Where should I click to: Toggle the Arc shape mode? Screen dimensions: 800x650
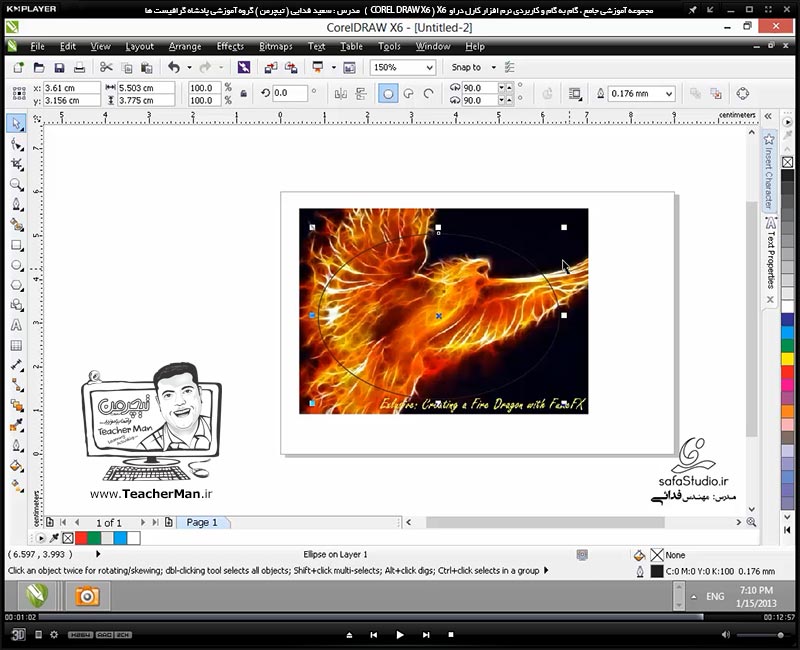click(429, 93)
